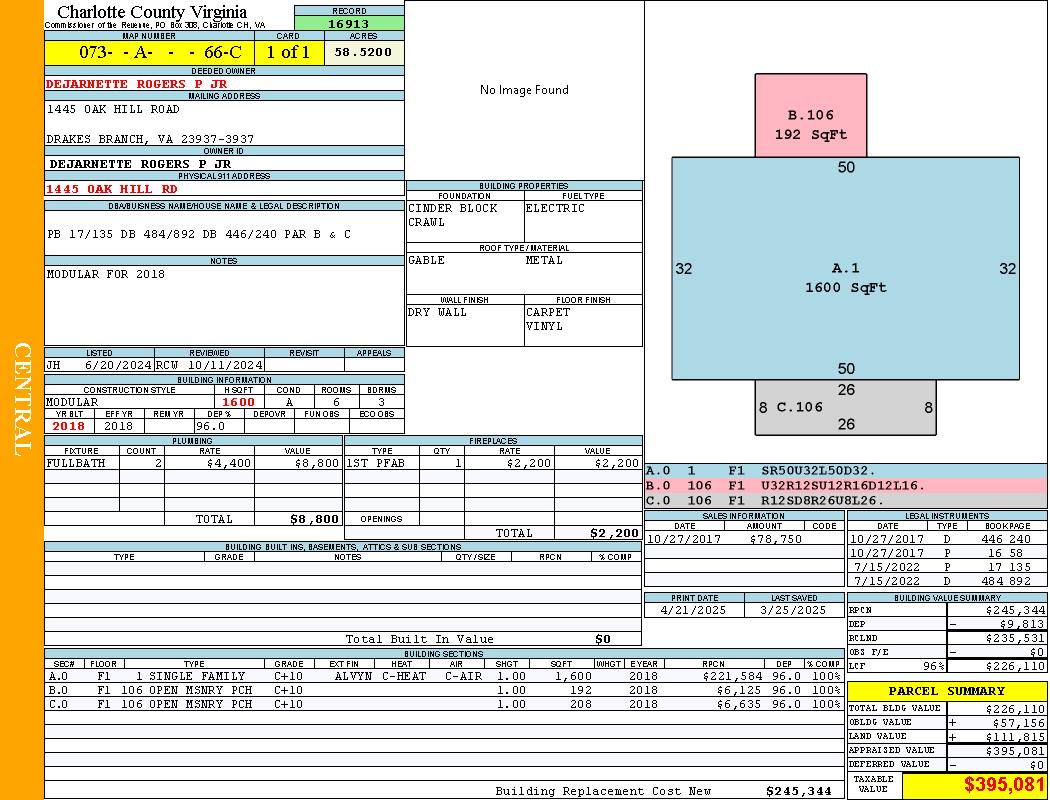This screenshot has height=800, width=1050.
Task: Click red taxable value $395,081
Action: click(x=1004, y=785)
